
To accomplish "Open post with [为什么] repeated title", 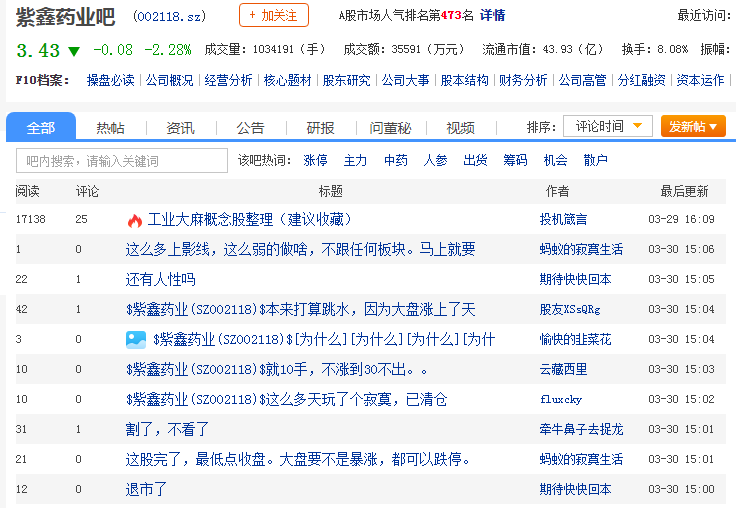I will [x=324, y=339].
